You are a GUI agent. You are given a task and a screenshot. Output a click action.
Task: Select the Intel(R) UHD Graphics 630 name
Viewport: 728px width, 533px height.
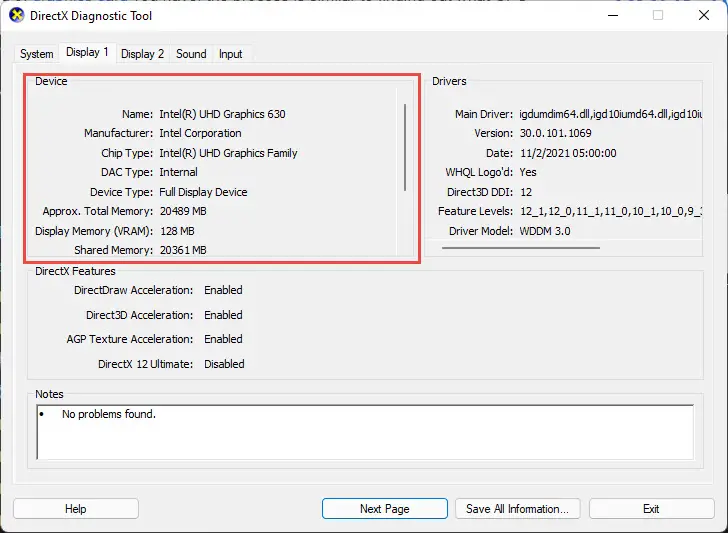[222, 114]
